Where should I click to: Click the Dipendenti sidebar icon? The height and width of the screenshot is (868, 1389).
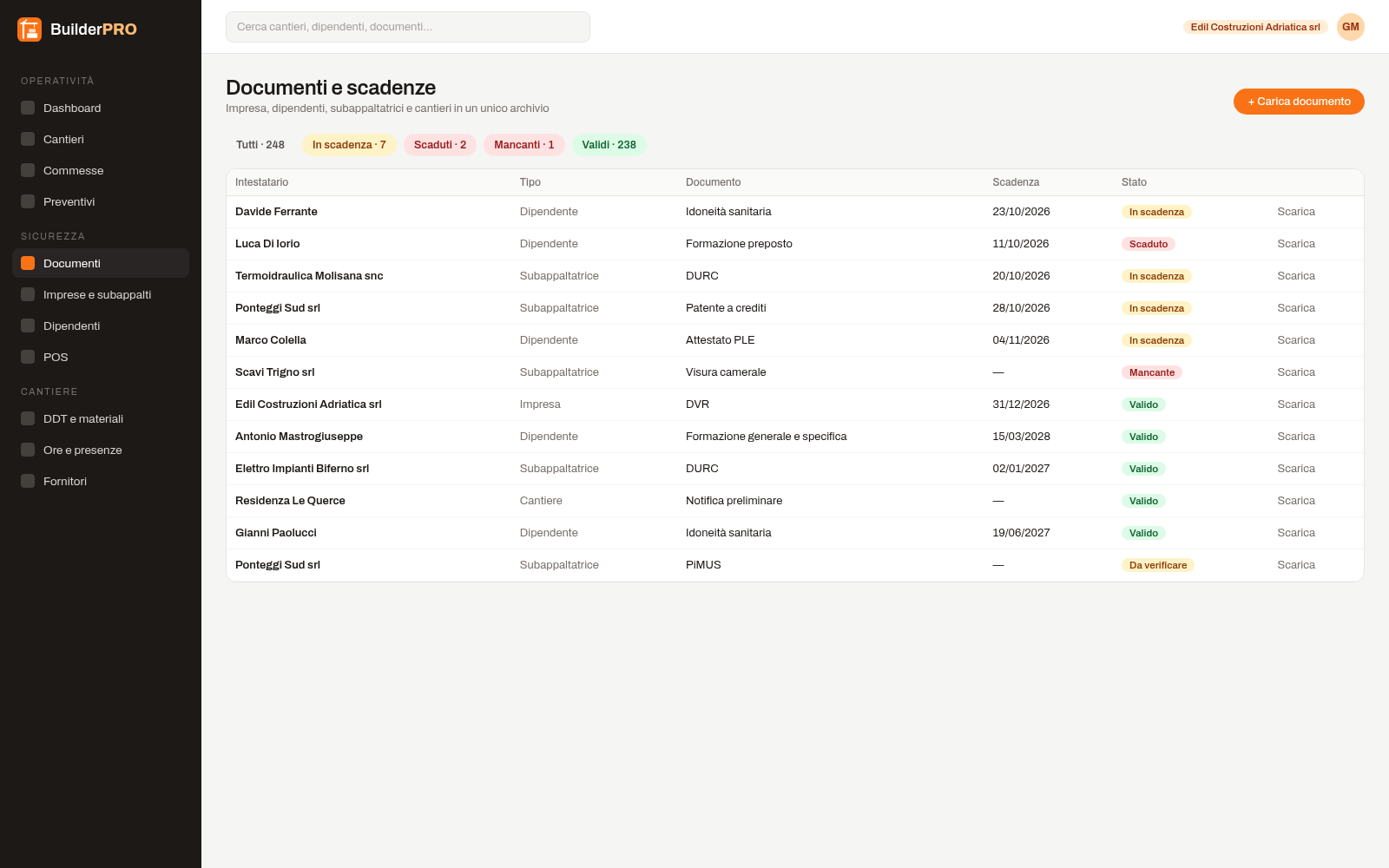click(x=28, y=325)
